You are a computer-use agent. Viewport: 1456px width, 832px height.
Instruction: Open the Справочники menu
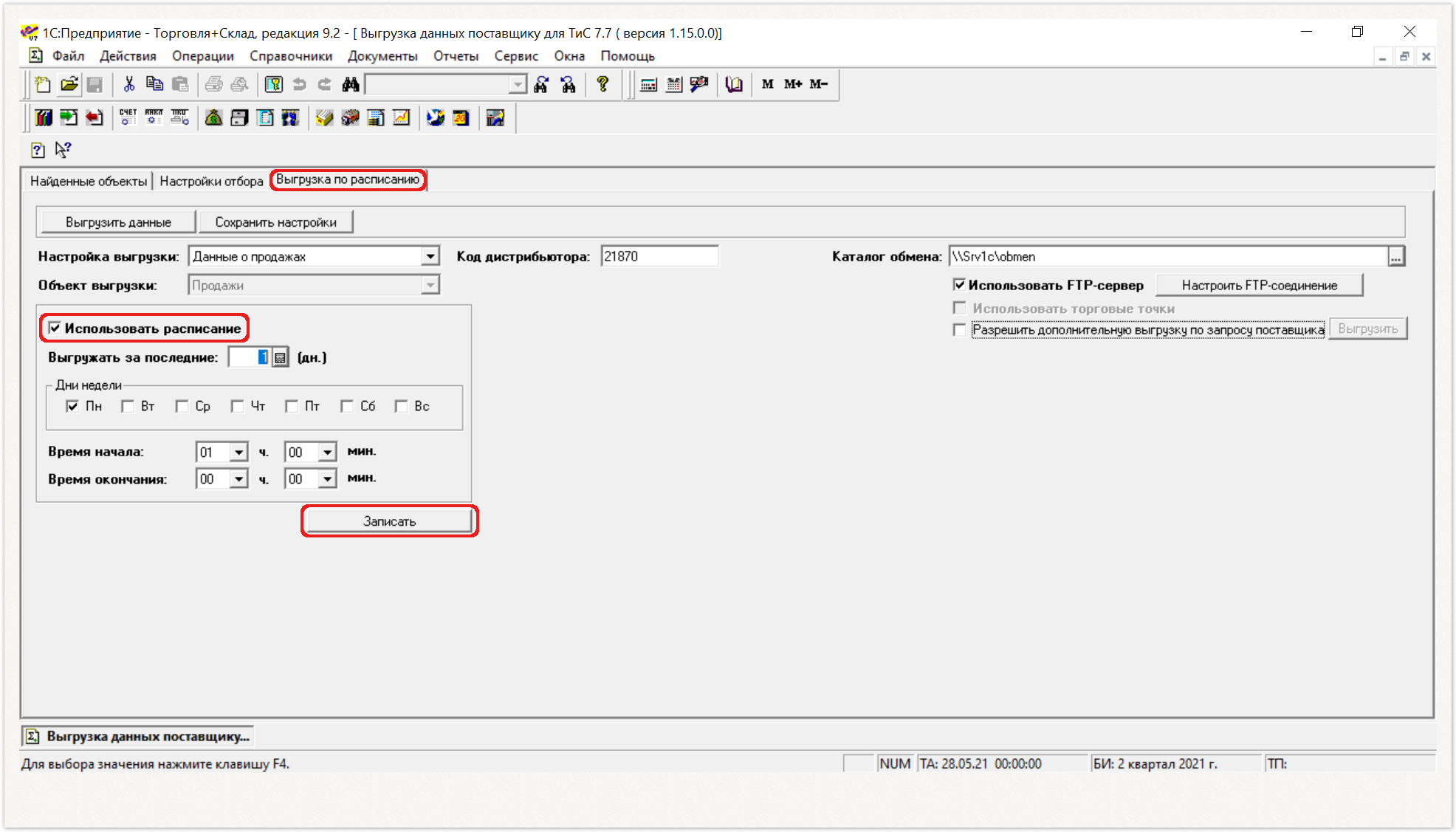(x=291, y=56)
